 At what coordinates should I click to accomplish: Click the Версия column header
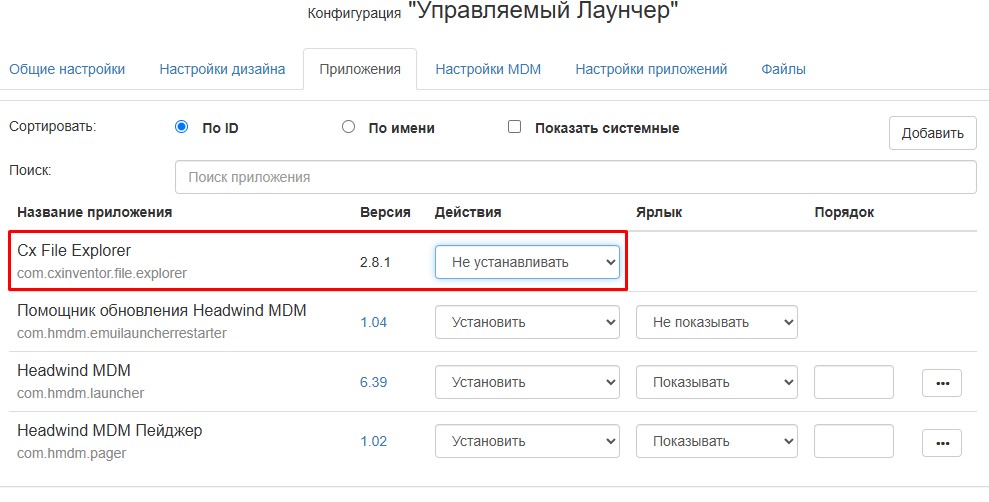click(385, 213)
